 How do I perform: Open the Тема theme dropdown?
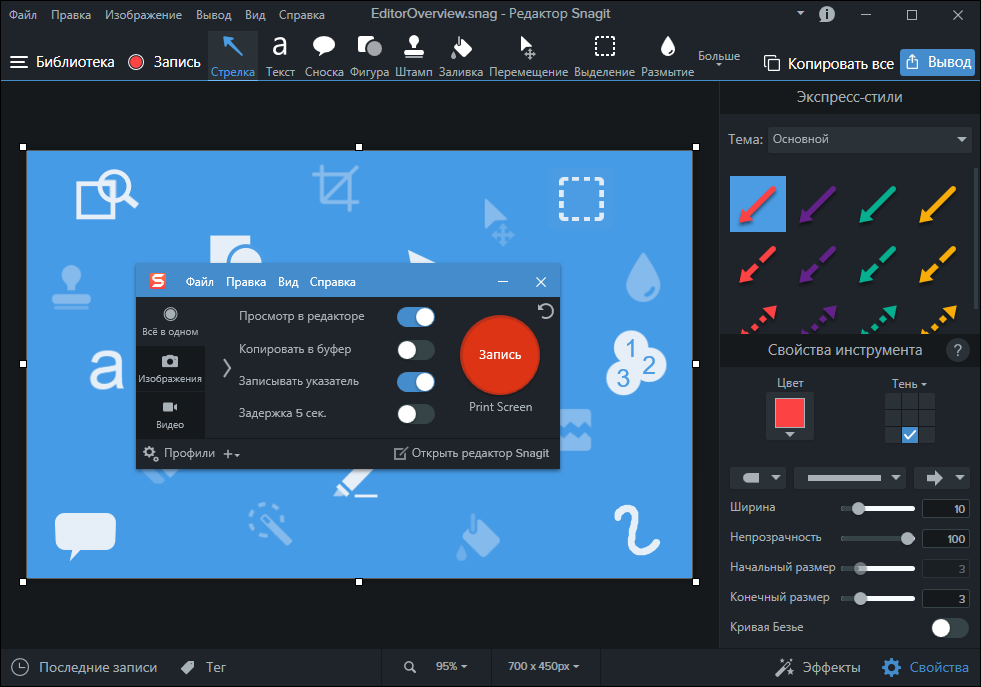[x=870, y=139]
